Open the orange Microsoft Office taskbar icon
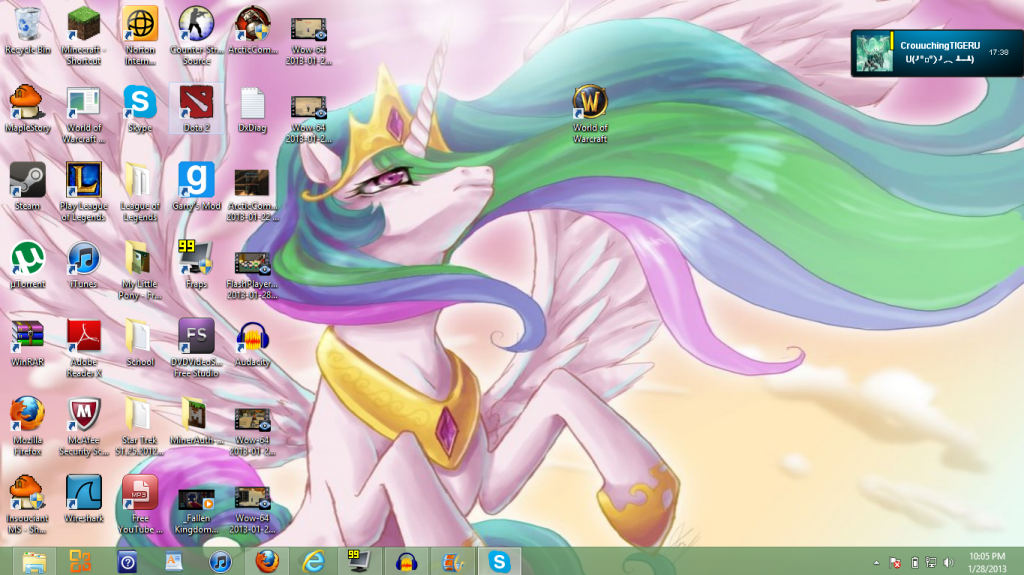The image size is (1024, 575). coord(80,562)
